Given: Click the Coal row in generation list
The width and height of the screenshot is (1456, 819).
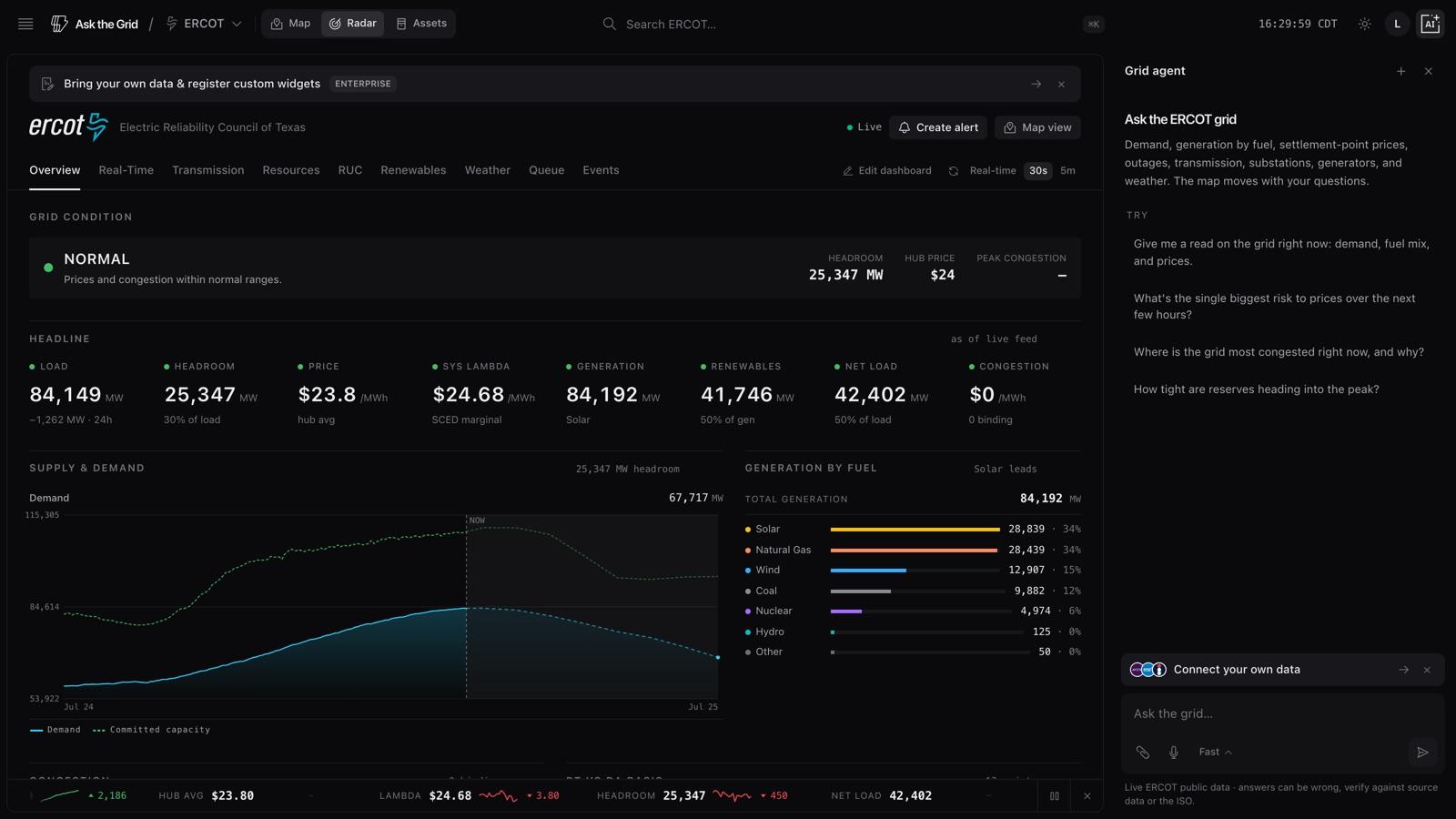Looking at the screenshot, I should [x=913, y=591].
